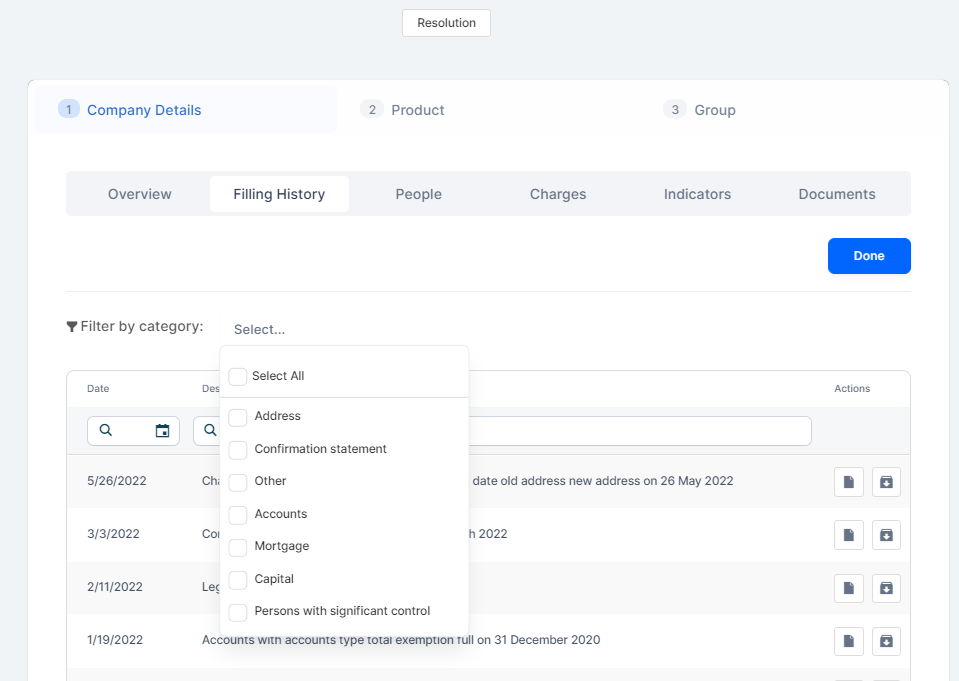The image size is (959, 681).
Task: Toggle the Mortgage category filter
Action: (238, 547)
